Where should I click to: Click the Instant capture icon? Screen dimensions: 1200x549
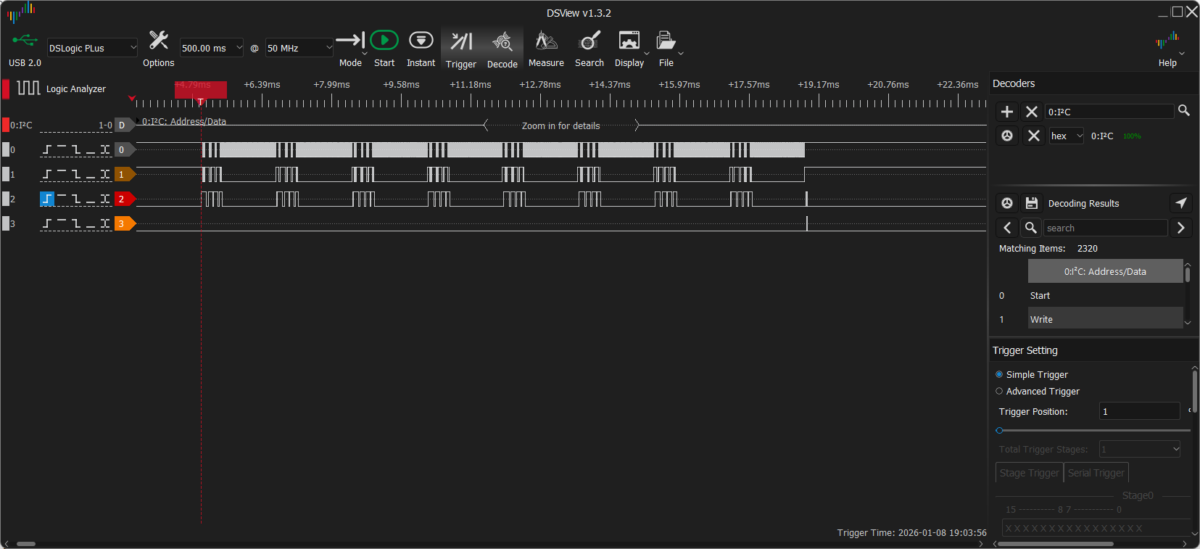pyautogui.click(x=421, y=41)
